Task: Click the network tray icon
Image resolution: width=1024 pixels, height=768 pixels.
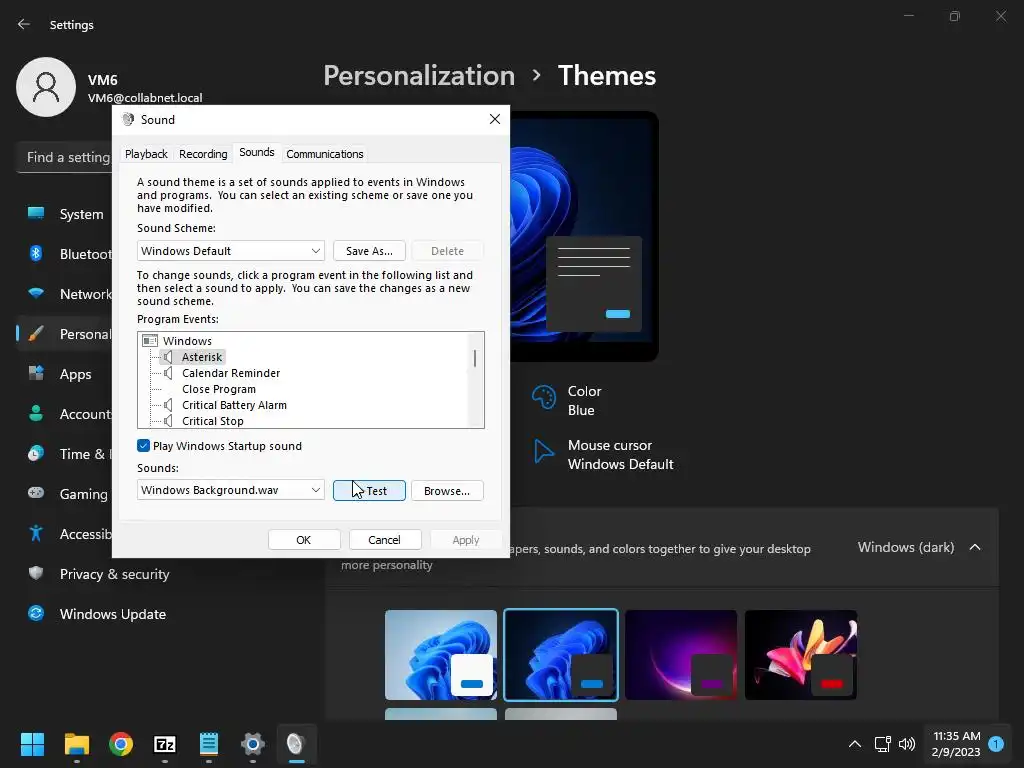Action: pos(882,744)
